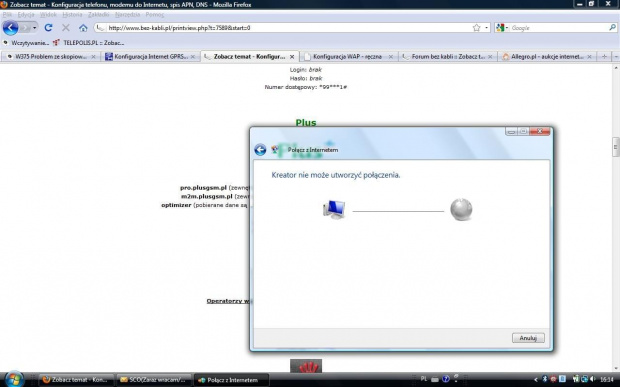Open the Windows Start orb
The height and width of the screenshot is (387, 620).
click(14, 379)
